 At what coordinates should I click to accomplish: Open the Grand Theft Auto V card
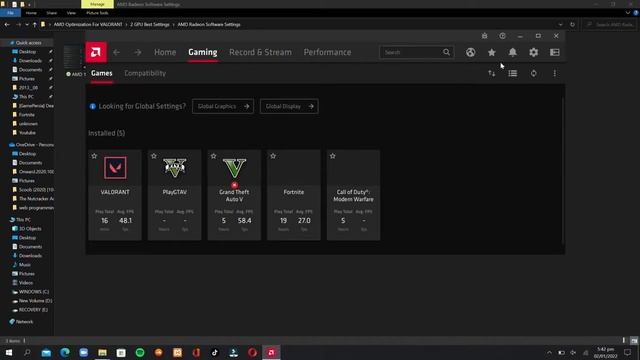(234, 195)
